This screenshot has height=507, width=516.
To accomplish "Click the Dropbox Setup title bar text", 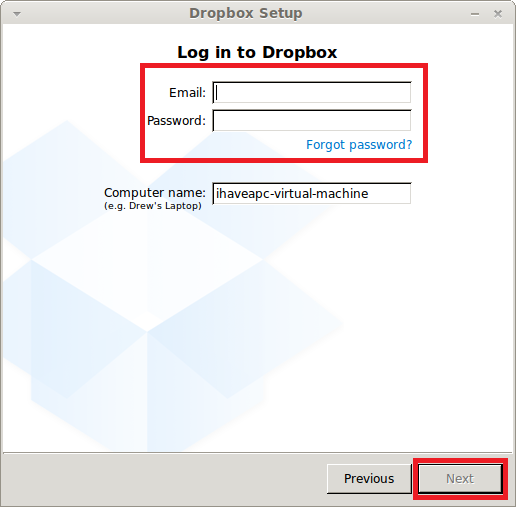I will click(246, 13).
